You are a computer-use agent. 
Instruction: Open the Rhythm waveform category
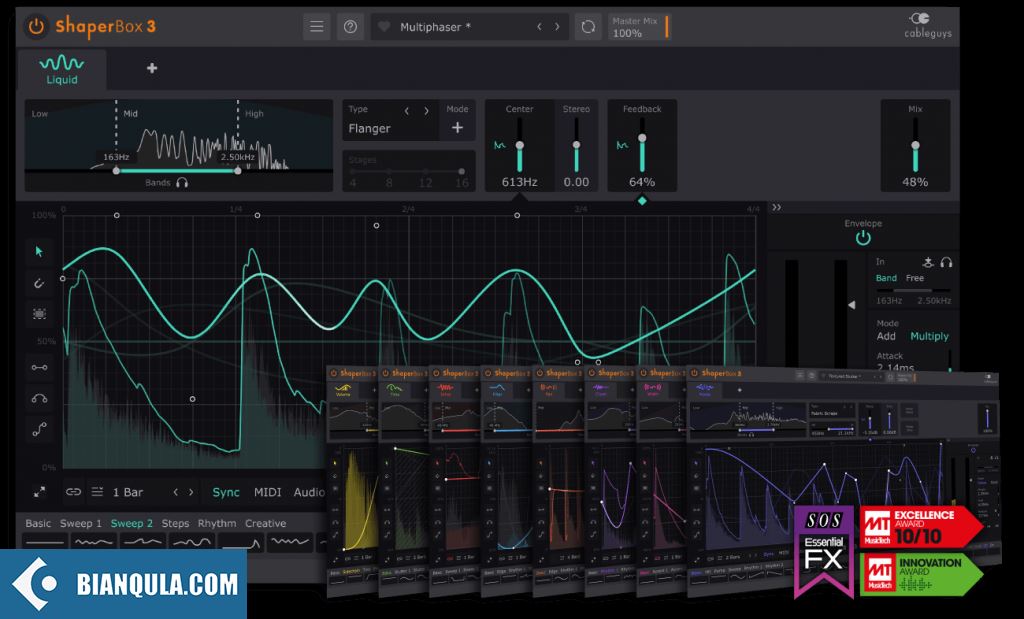click(217, 524)
